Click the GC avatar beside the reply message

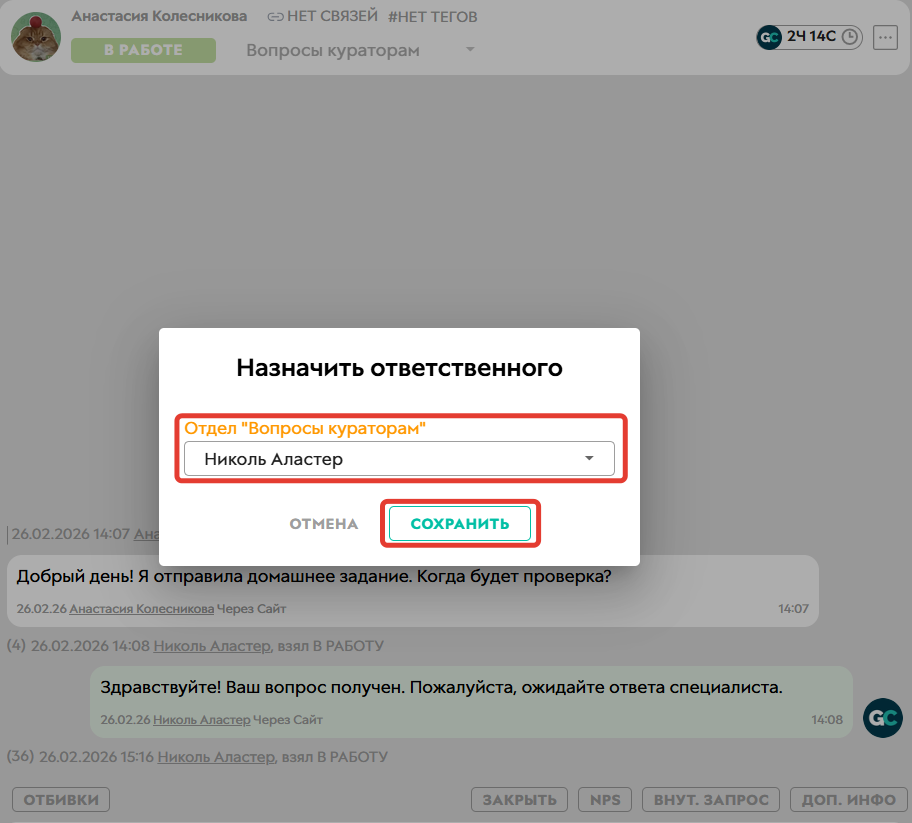(882, 718)
